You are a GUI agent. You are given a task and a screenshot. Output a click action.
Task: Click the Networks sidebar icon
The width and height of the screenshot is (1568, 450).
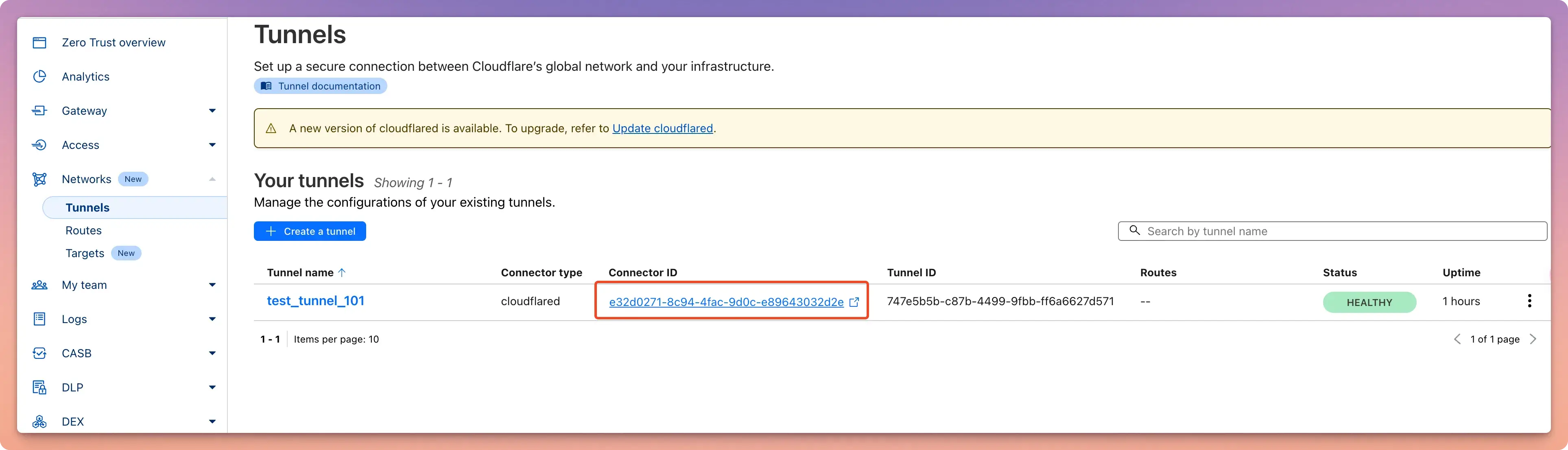(x=39, y=179)
